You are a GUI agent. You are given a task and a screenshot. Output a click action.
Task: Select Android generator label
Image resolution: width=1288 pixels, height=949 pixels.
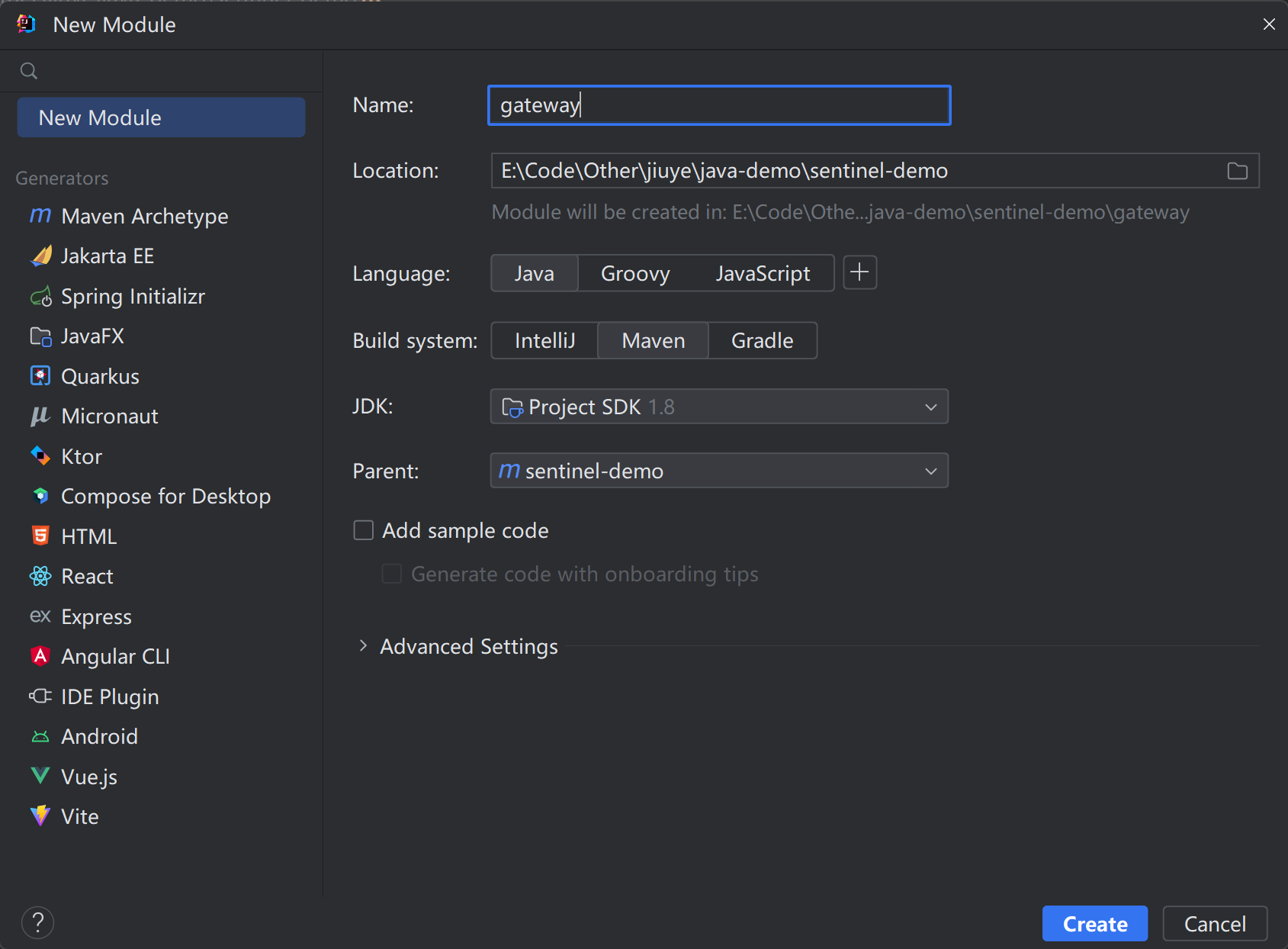(99, 736)
